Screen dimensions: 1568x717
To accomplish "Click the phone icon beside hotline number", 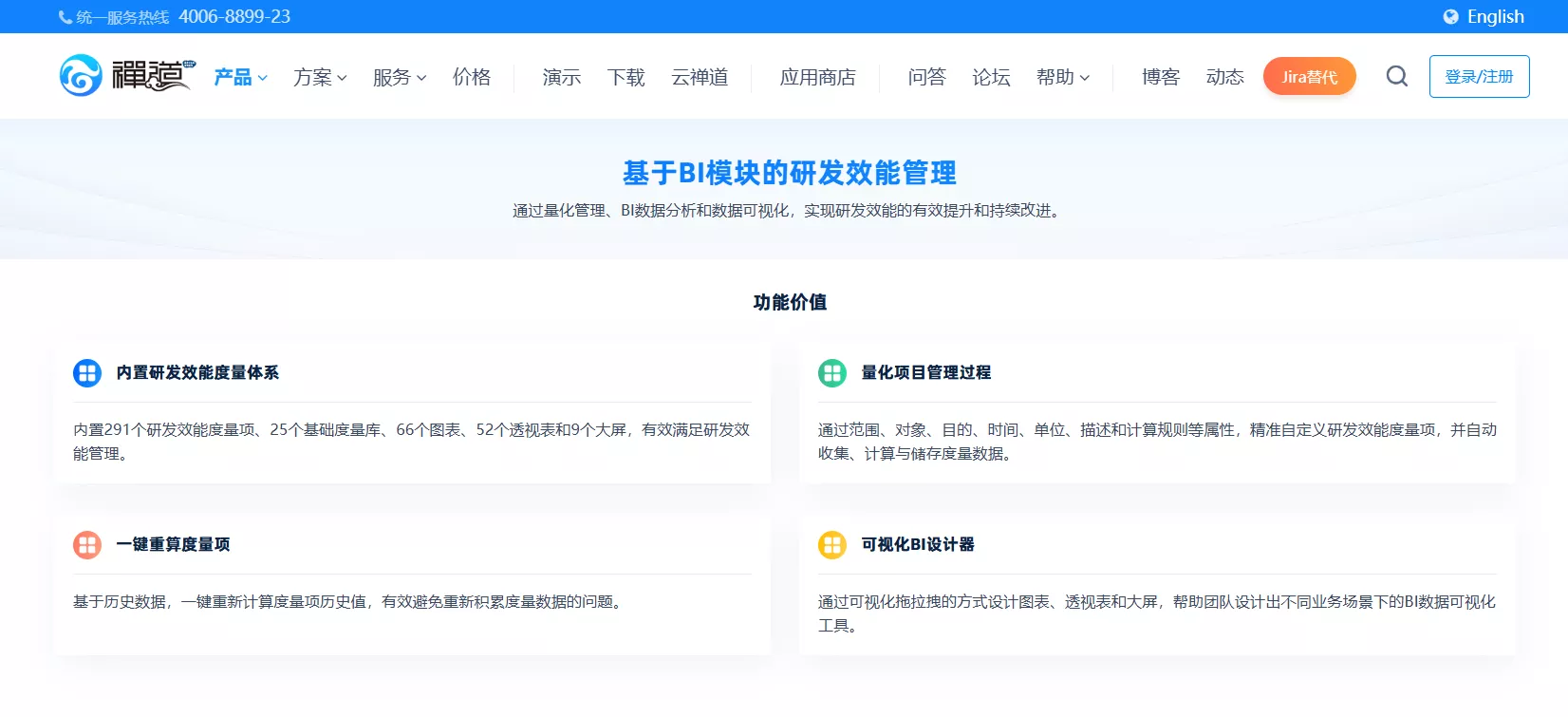I will click(x=65, y=17).
